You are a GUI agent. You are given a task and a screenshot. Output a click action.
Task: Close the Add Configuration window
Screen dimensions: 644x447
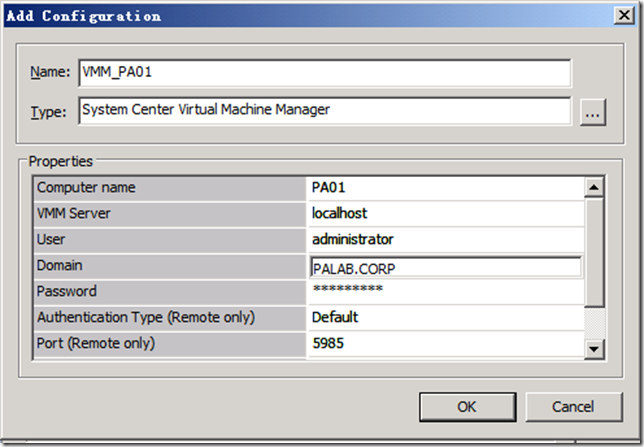coord(624,15)
